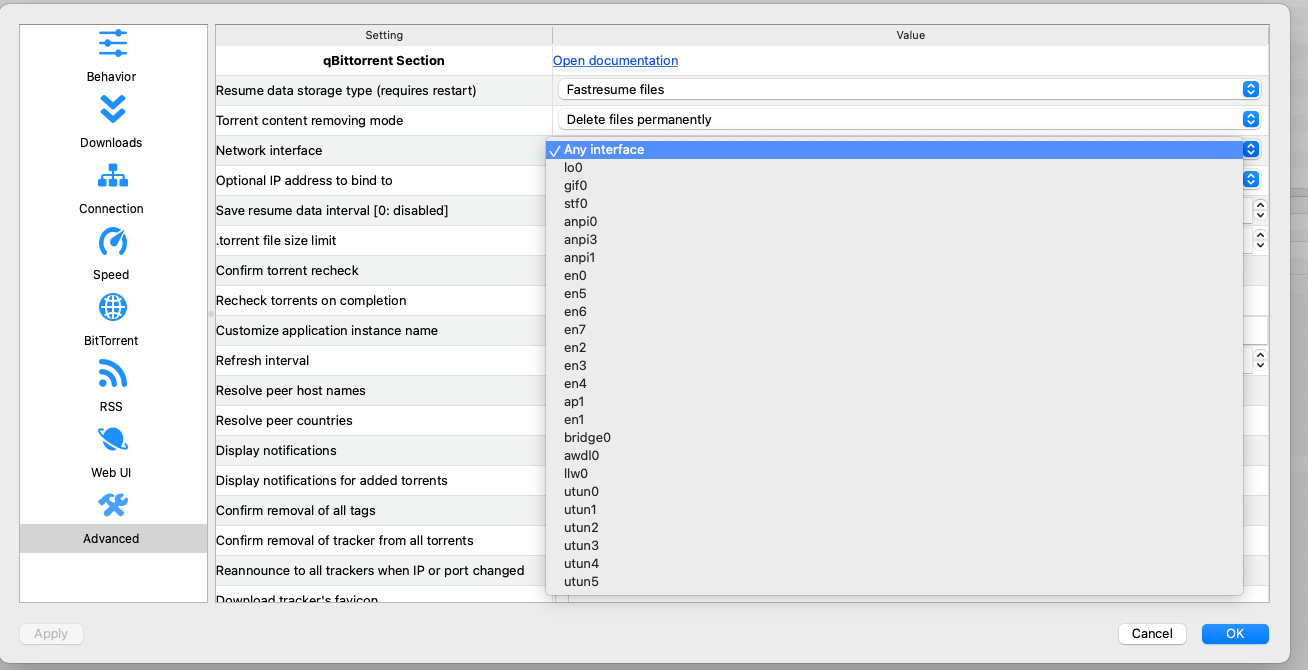Pick utun2 from the interface list

894,528
